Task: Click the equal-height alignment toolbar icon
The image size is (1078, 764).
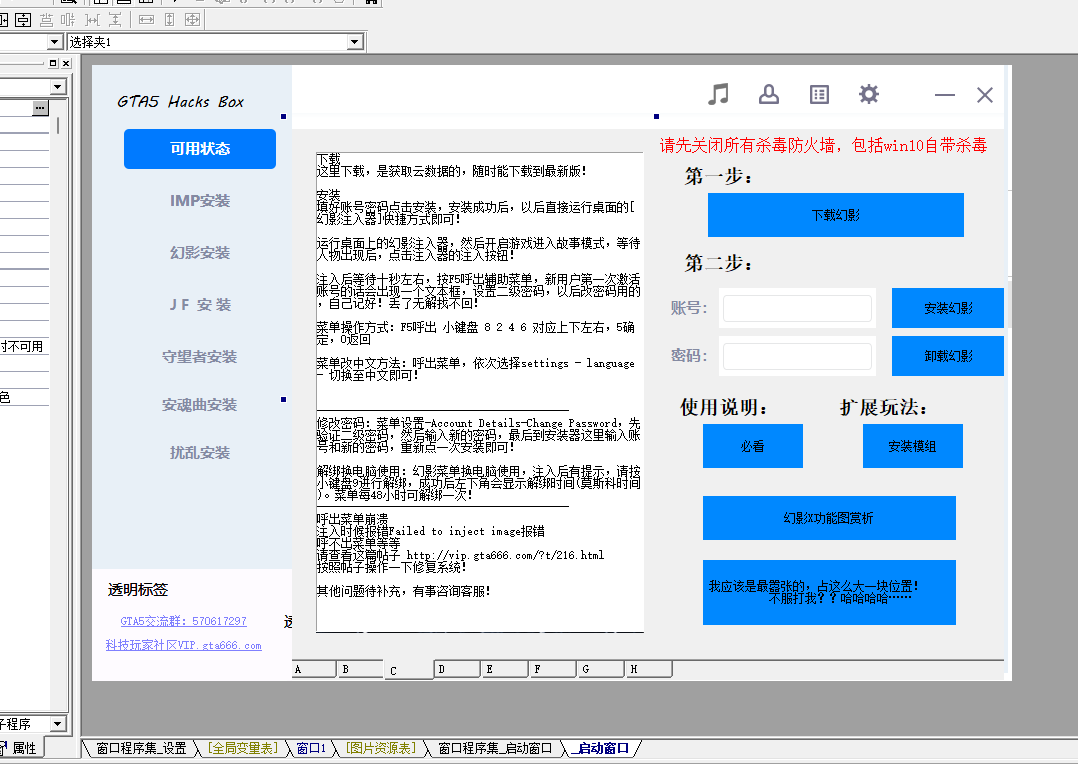Action: click(x=169, y=20)
